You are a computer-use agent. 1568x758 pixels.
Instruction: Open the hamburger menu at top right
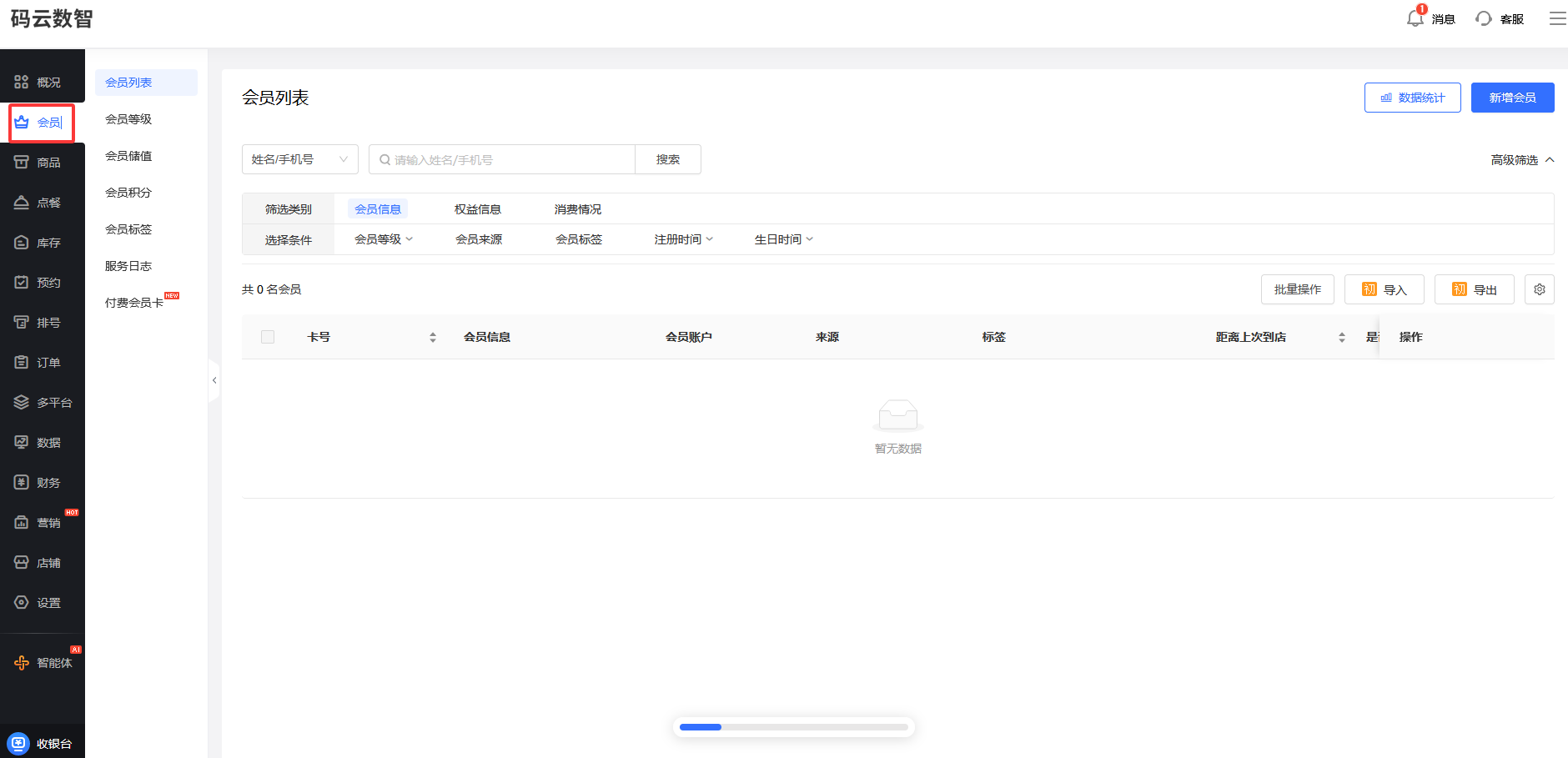[1557, 18]
